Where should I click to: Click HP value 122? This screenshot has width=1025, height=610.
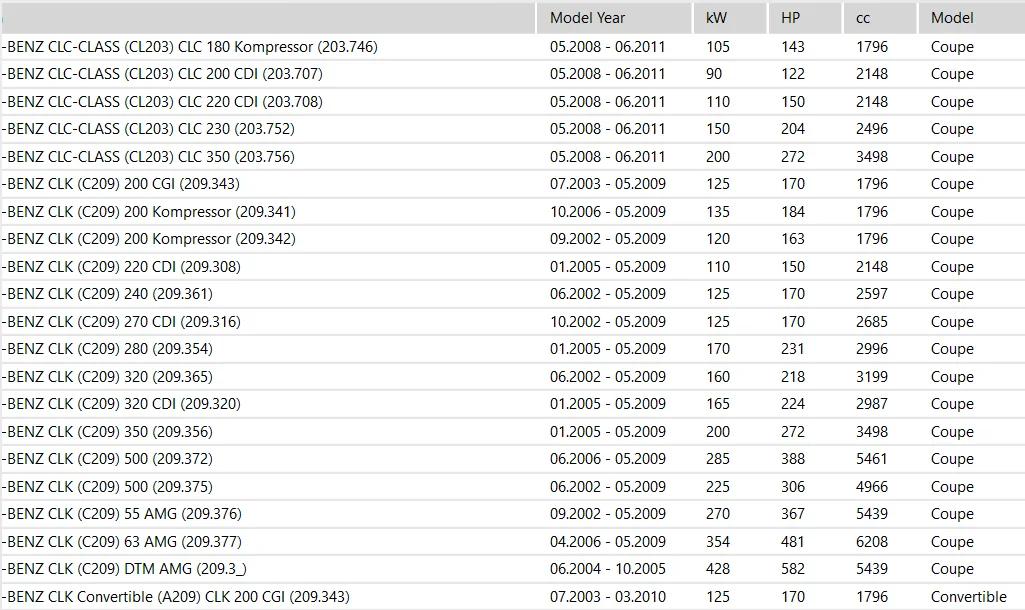coord(793,74)
